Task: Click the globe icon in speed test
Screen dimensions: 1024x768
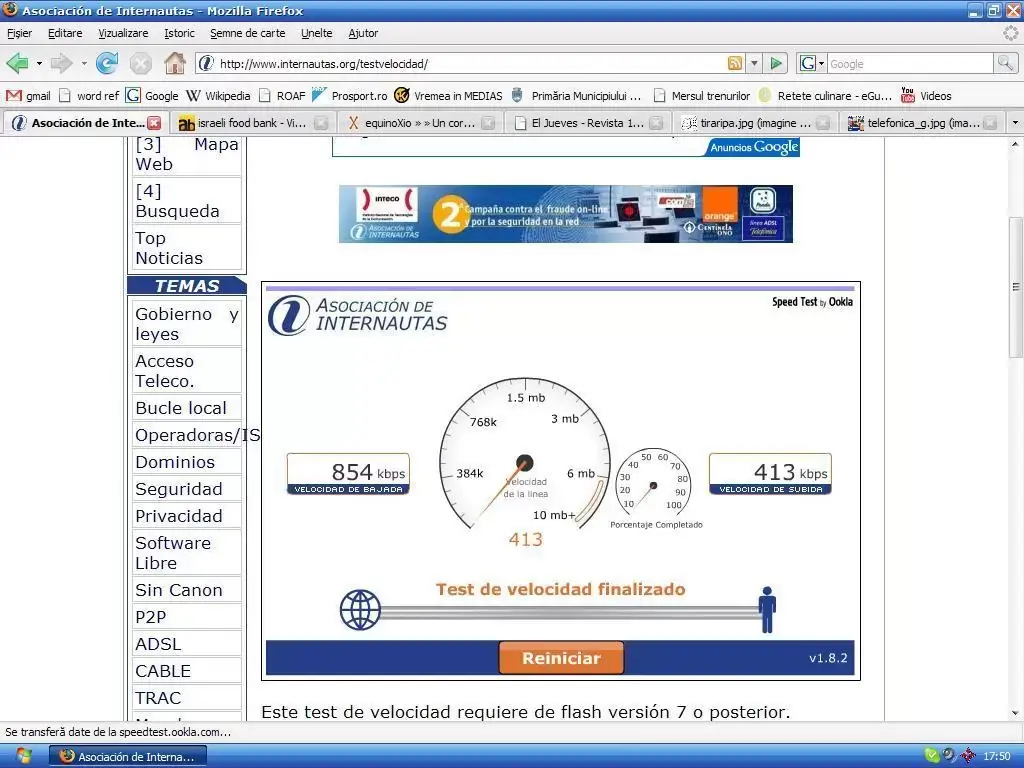Action: tap(360, 610)
